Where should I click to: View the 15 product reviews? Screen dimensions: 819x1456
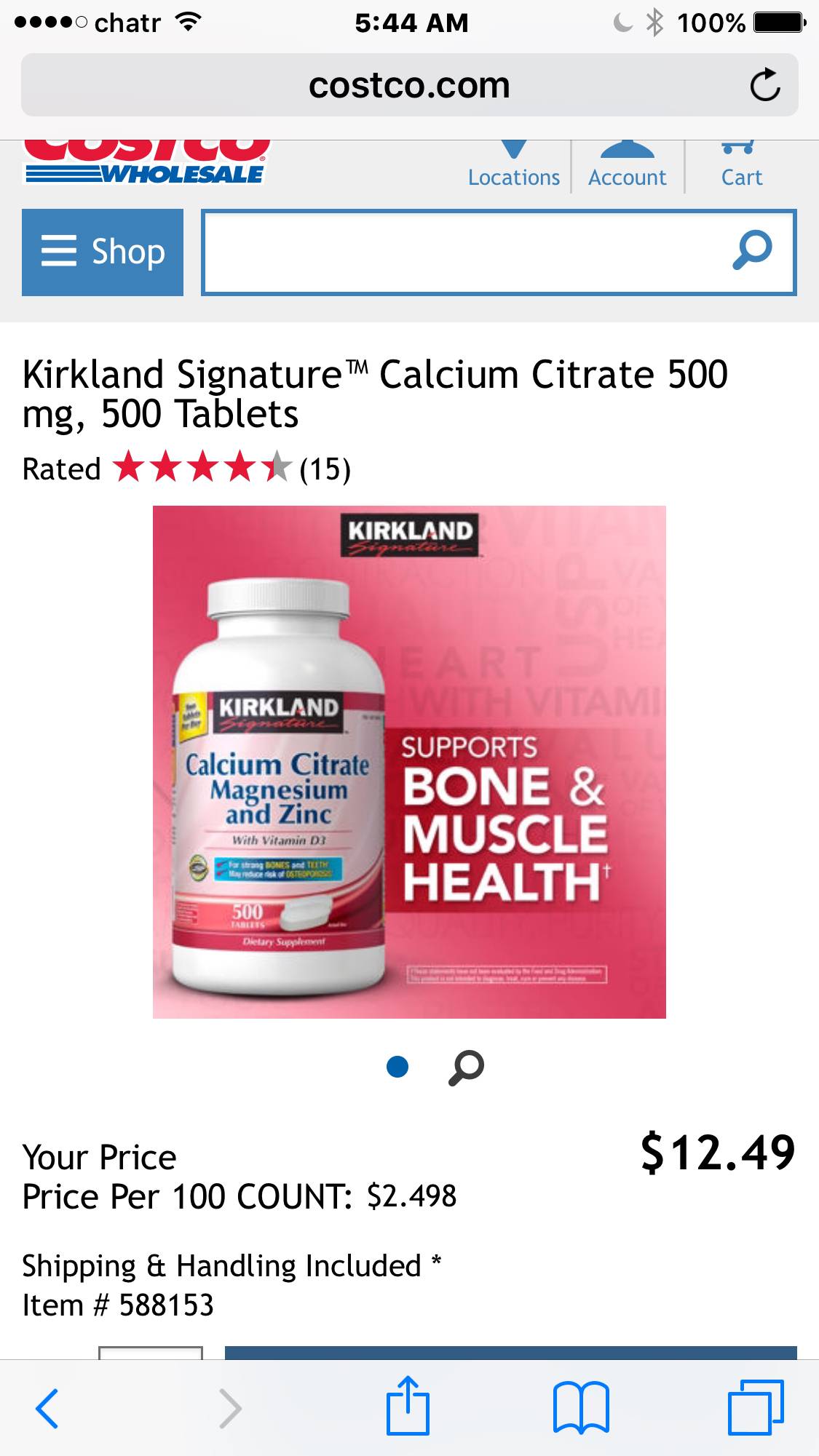[x=325, y=469]
